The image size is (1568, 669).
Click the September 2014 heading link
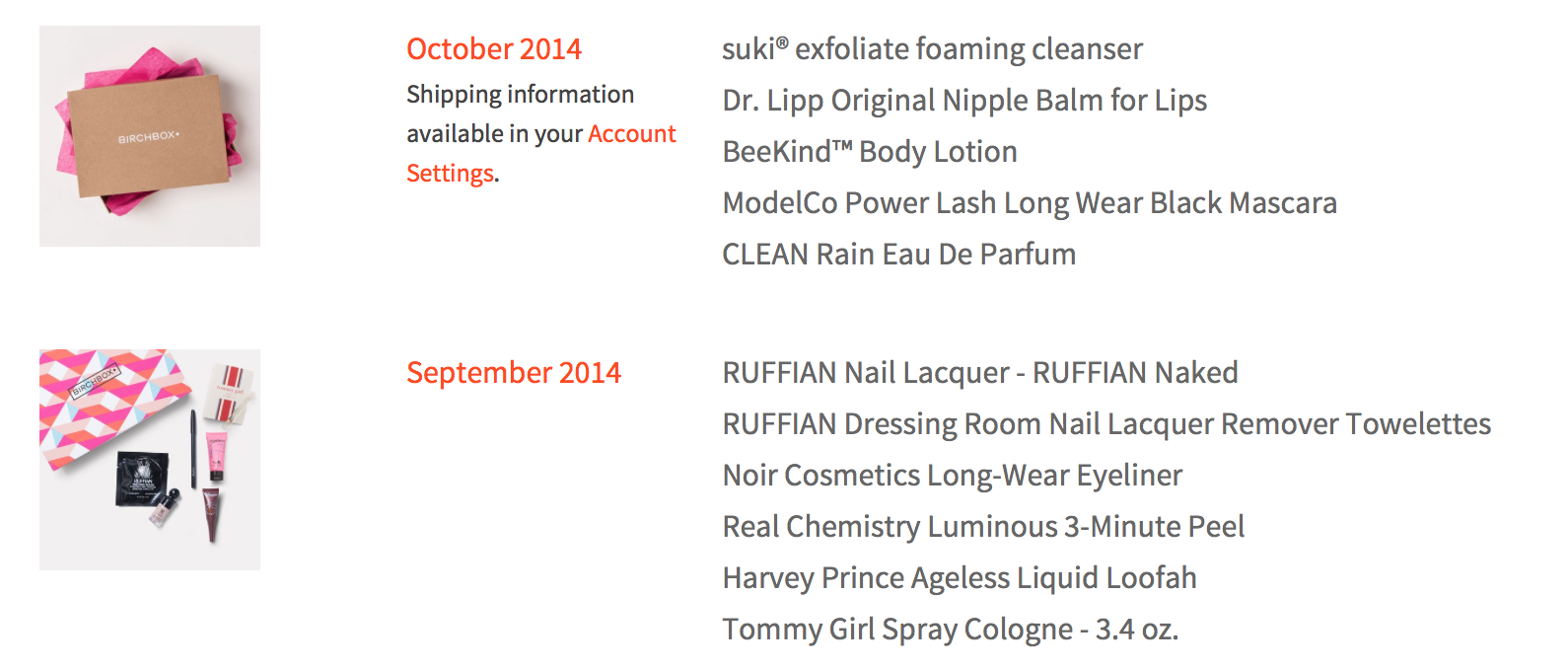click(514, 372)
